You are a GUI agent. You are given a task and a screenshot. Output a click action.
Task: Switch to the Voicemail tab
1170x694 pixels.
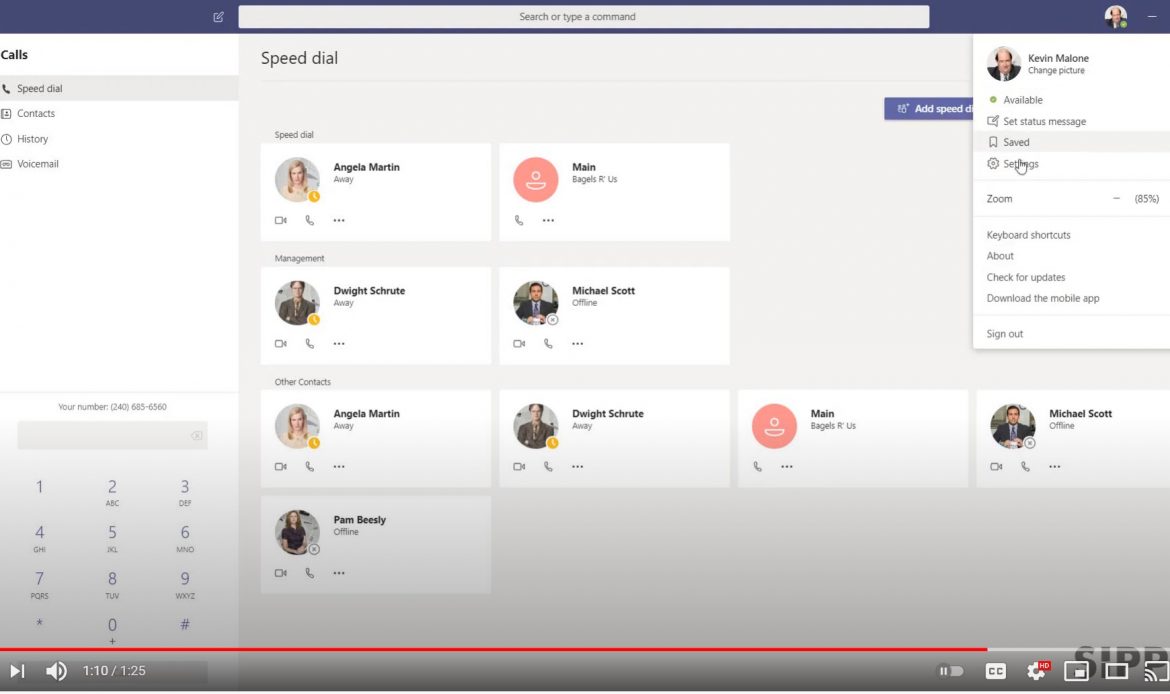[x=37, y=164]
